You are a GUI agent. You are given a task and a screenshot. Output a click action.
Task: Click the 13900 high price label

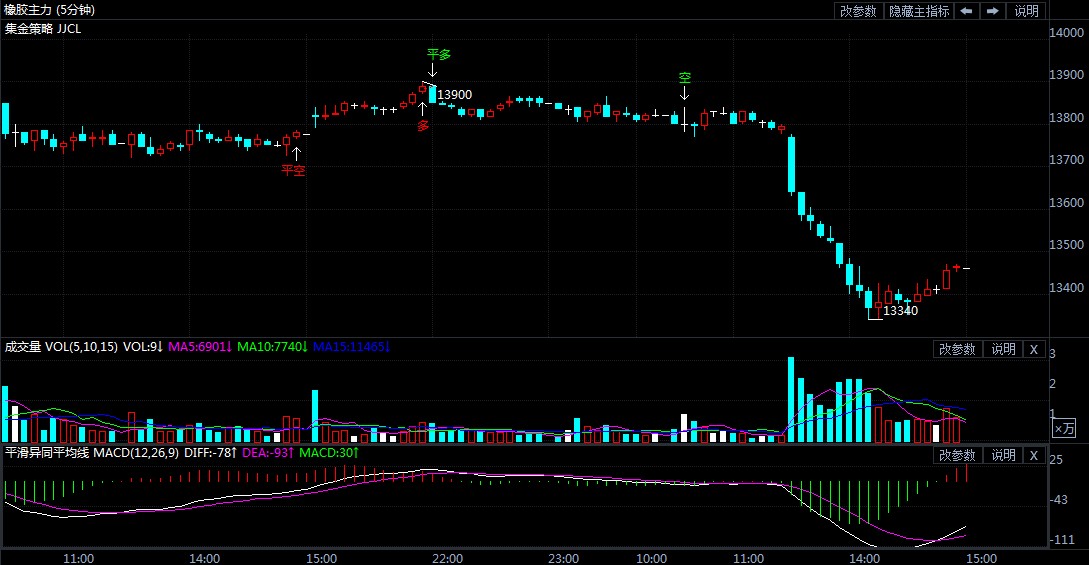click(x=454, y=95)
